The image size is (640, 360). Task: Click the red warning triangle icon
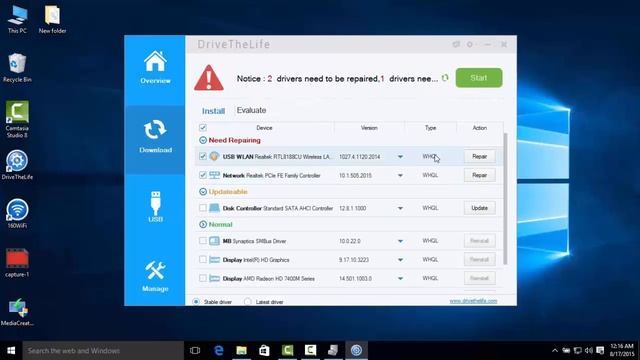pos(209,78)
